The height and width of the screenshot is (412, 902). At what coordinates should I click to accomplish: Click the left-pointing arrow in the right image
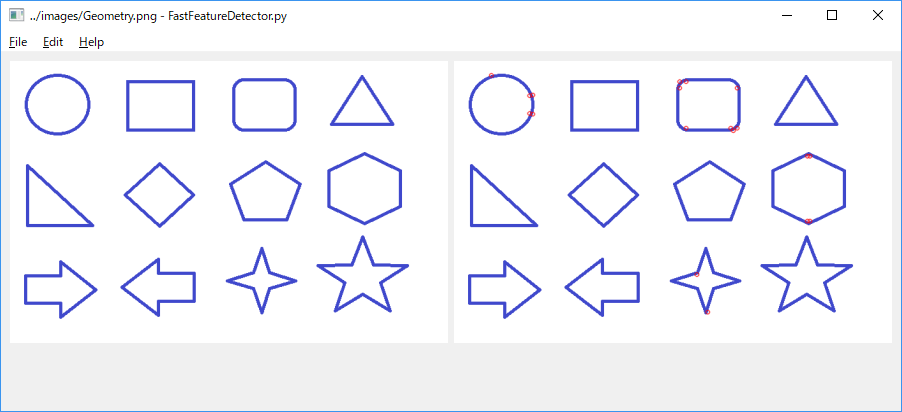pos(602,287)
